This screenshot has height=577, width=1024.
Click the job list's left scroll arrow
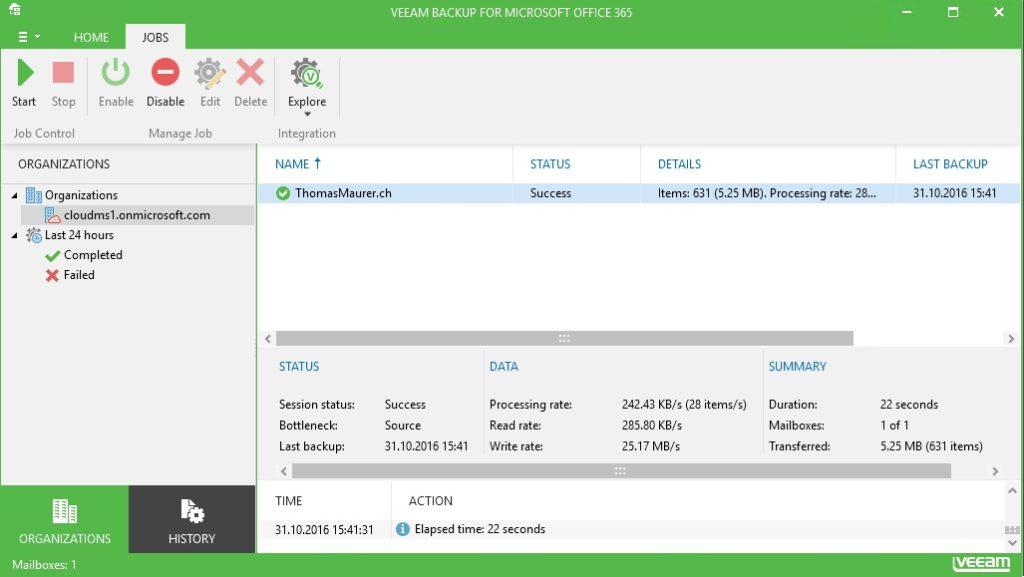pos(268,339)
